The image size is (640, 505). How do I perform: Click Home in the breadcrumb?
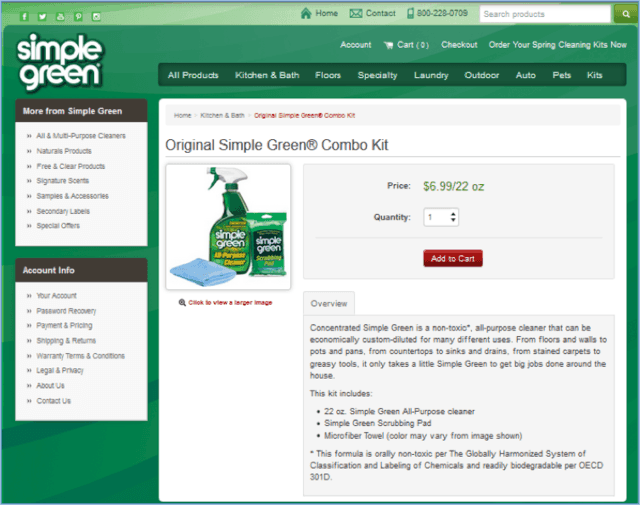pos(182,116)
